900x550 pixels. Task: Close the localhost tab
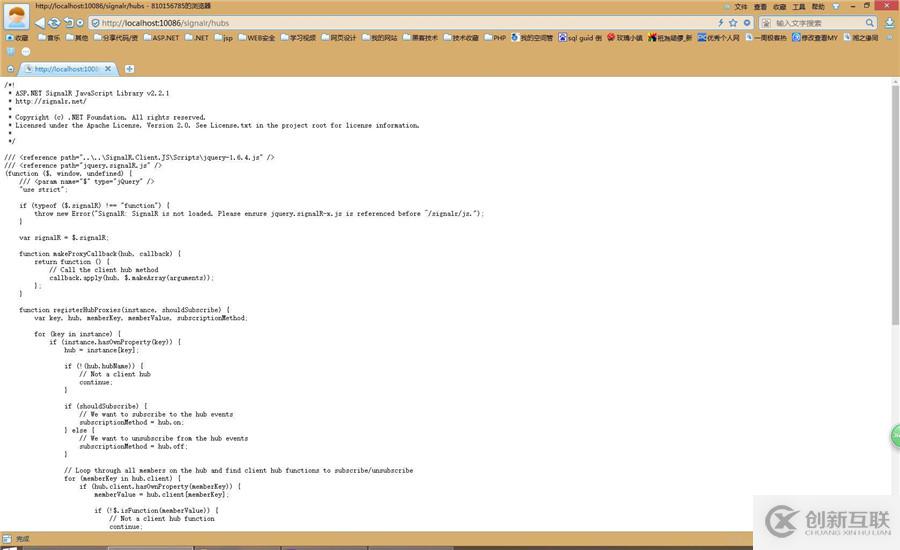pyautogui.click(x=107, y=68)
